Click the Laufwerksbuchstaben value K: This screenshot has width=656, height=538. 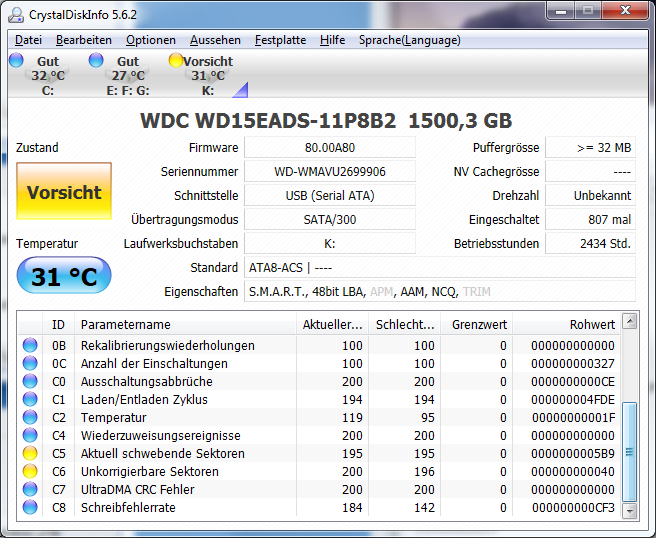pyautogui.click(x=330, y=243)
